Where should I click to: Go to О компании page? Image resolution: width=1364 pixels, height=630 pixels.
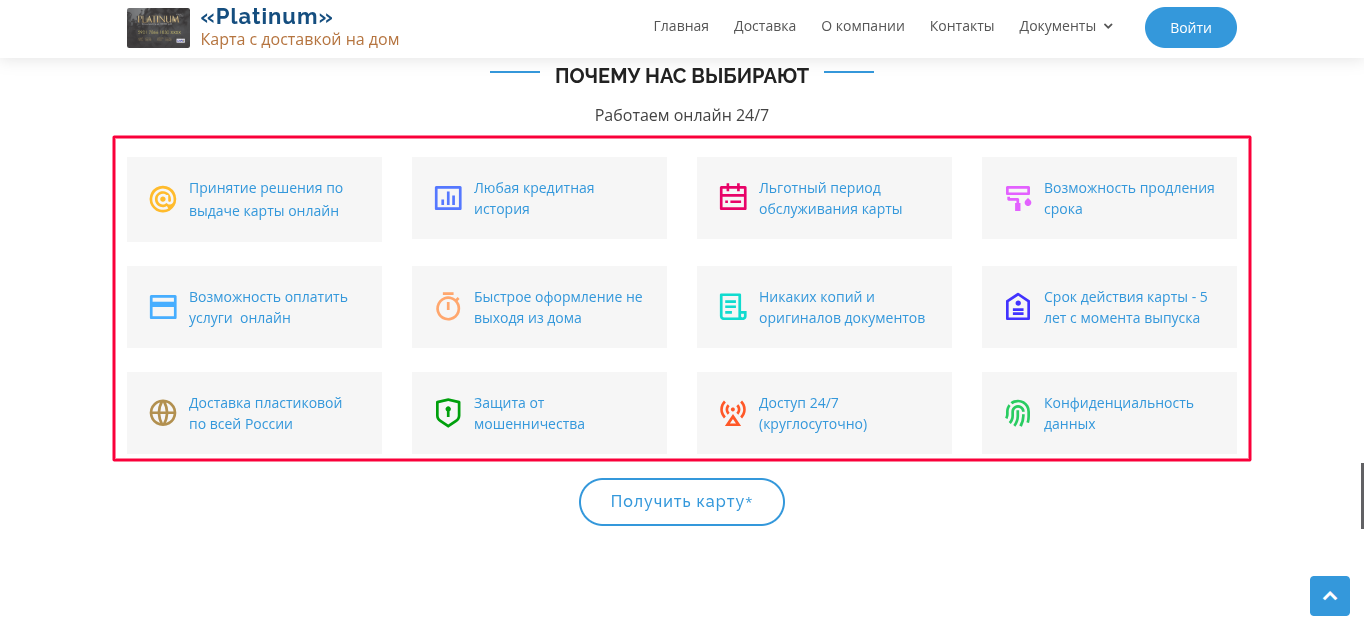[863, 26]
